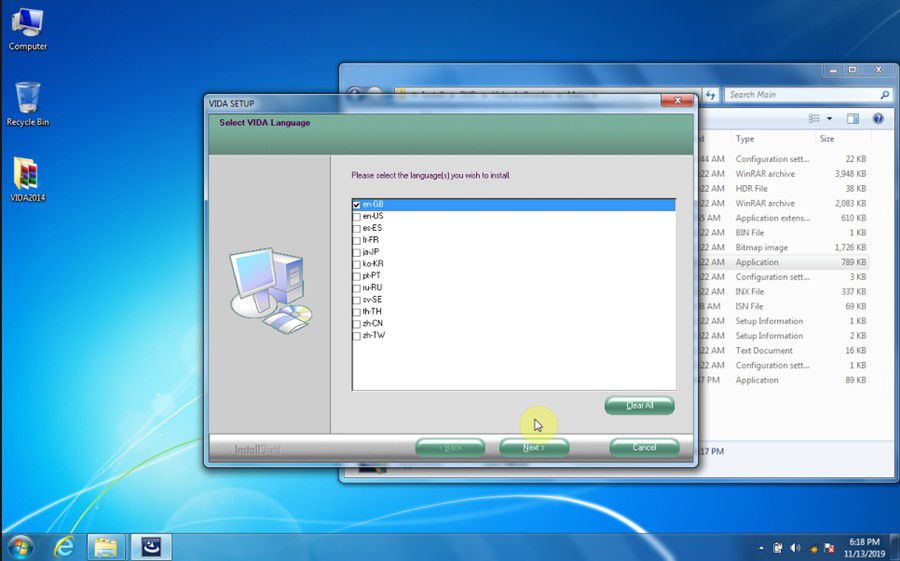
Task: Toggle the Explorer preview pane icon
Action: (x=853, y=118)
